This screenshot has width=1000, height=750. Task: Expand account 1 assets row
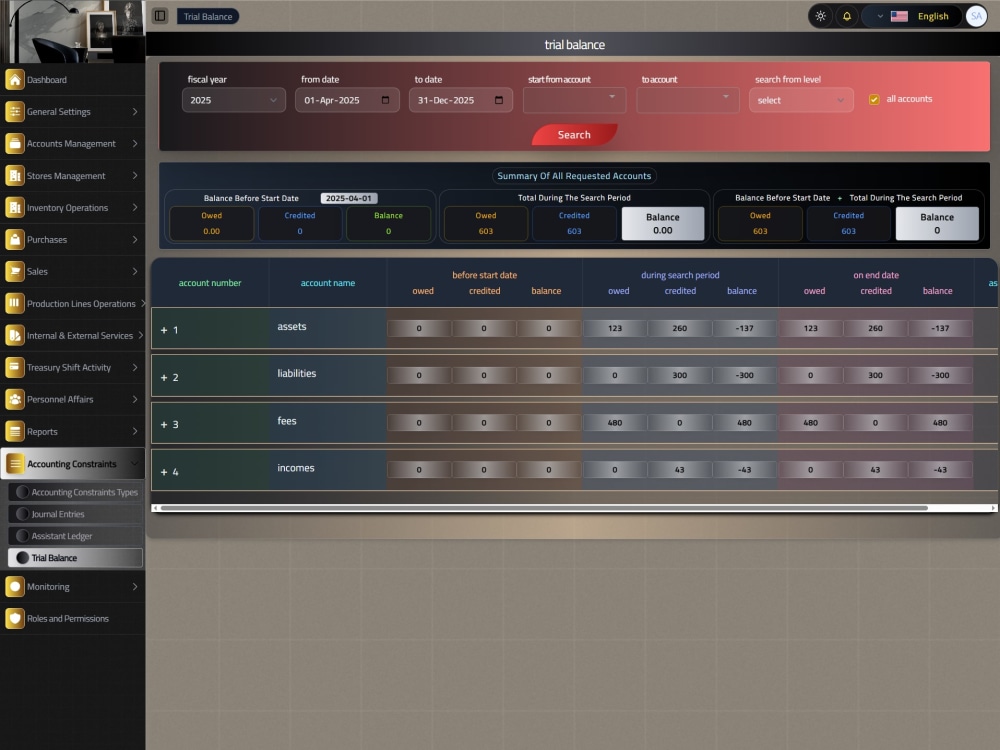tap(164, 330)
